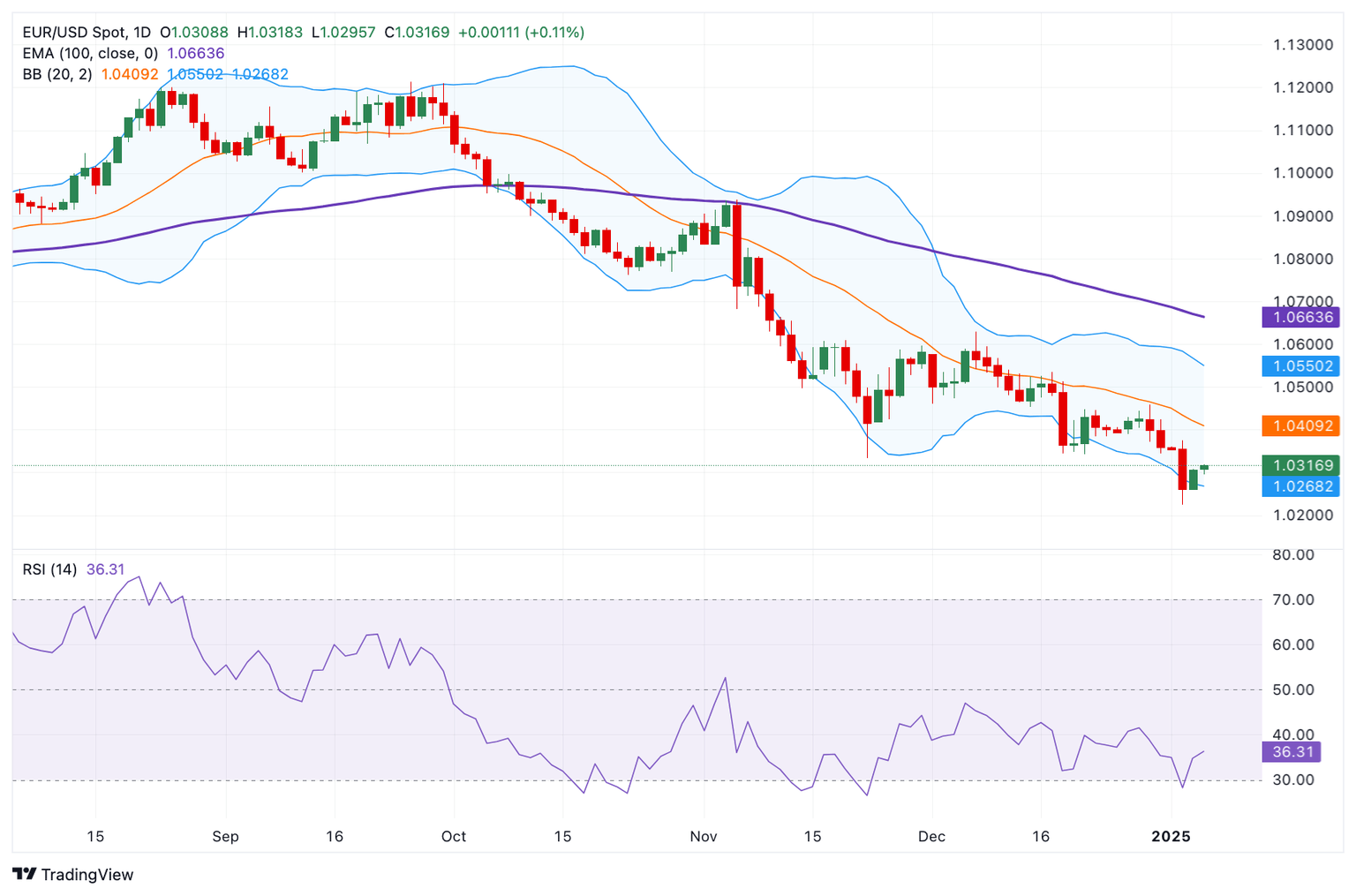Select the purple 36.31 RSI value tag
Image resolution: width=1356 pixels, height=896 pixels.
pyautogui.click(x=1292, y=752)
